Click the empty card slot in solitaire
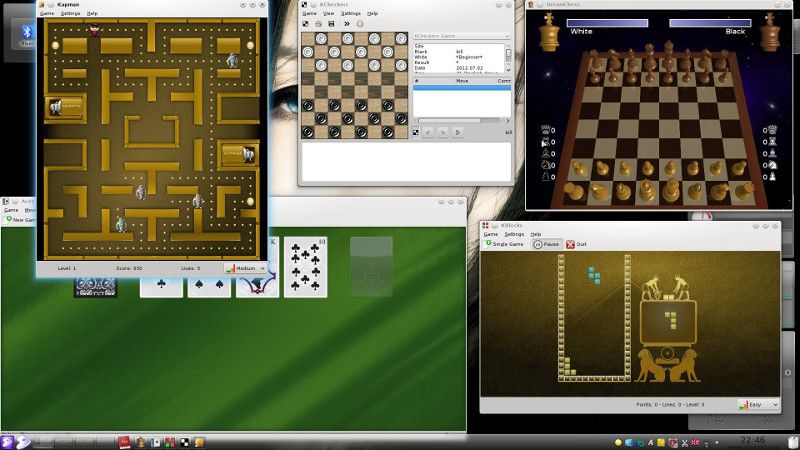This screenshot has width=800, height=450. click(x=371, y=267)
